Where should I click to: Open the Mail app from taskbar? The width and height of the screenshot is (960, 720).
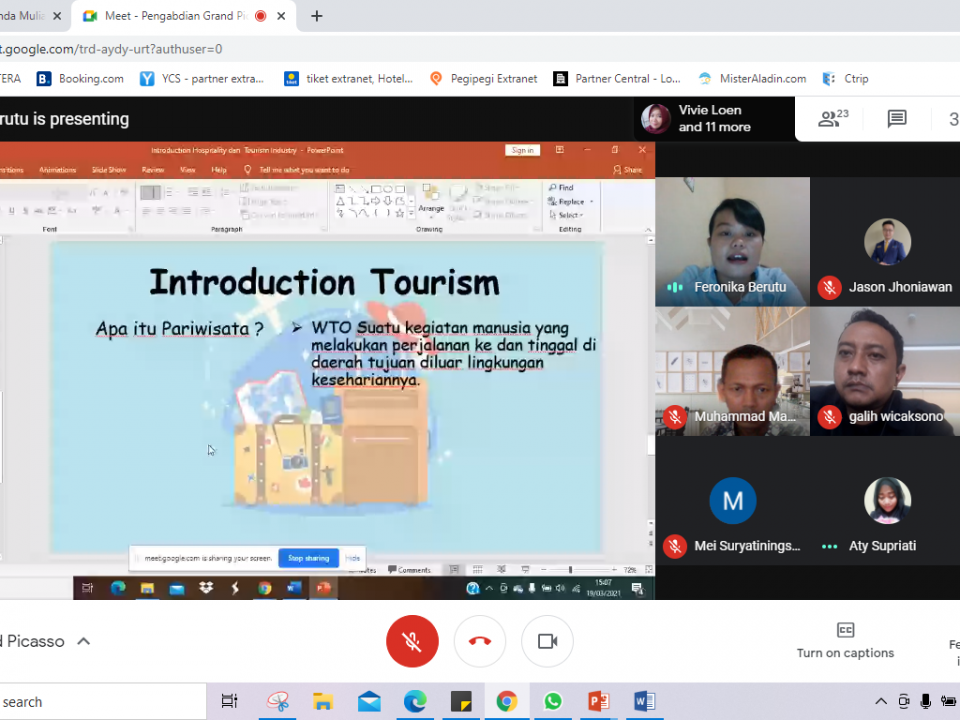click(369, 702)
